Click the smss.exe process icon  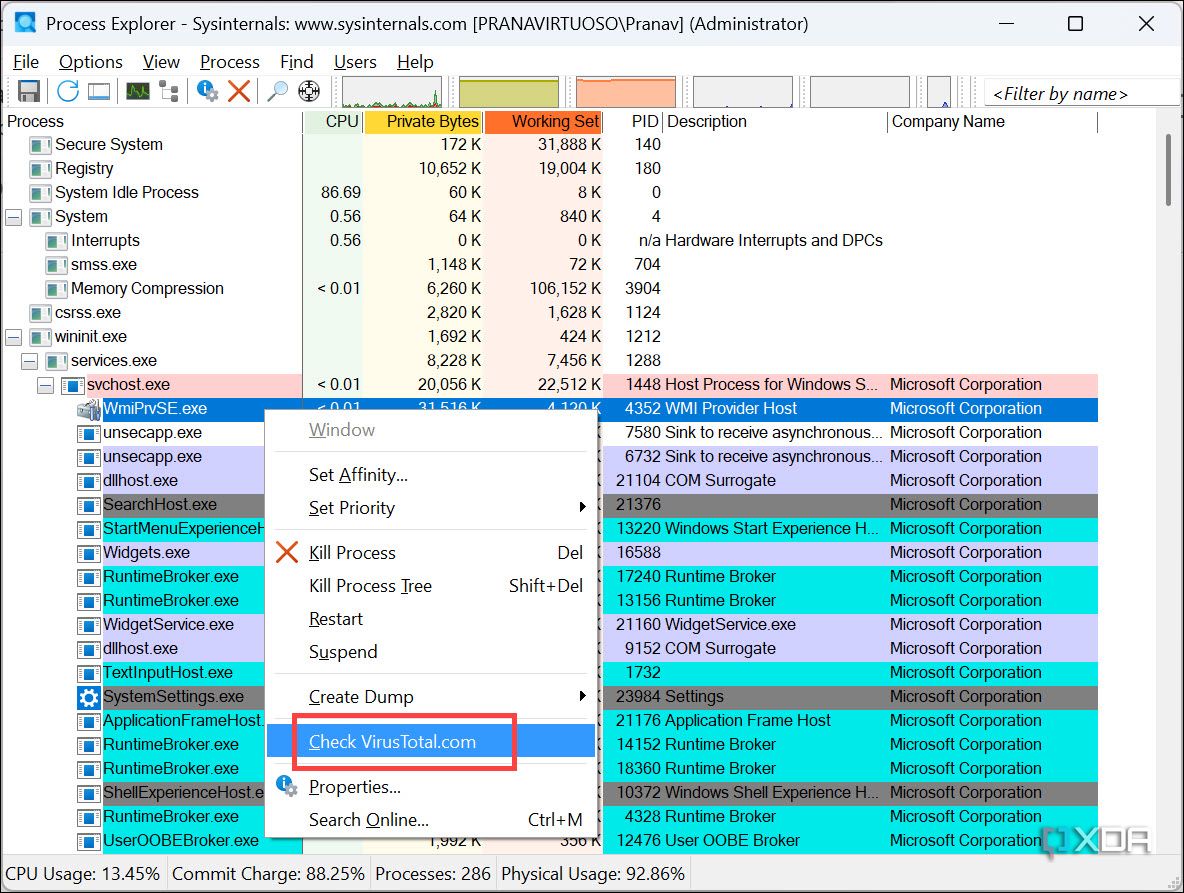[x=57, y=265]
